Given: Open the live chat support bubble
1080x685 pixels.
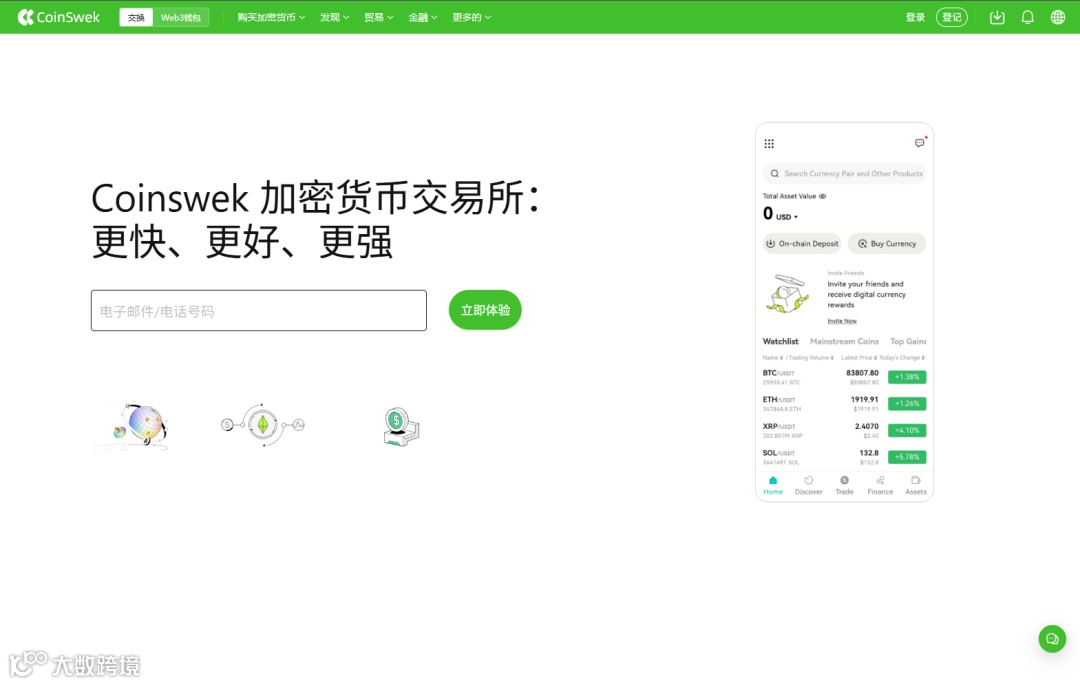Looking at the screenshot, I should (1052, 639).
